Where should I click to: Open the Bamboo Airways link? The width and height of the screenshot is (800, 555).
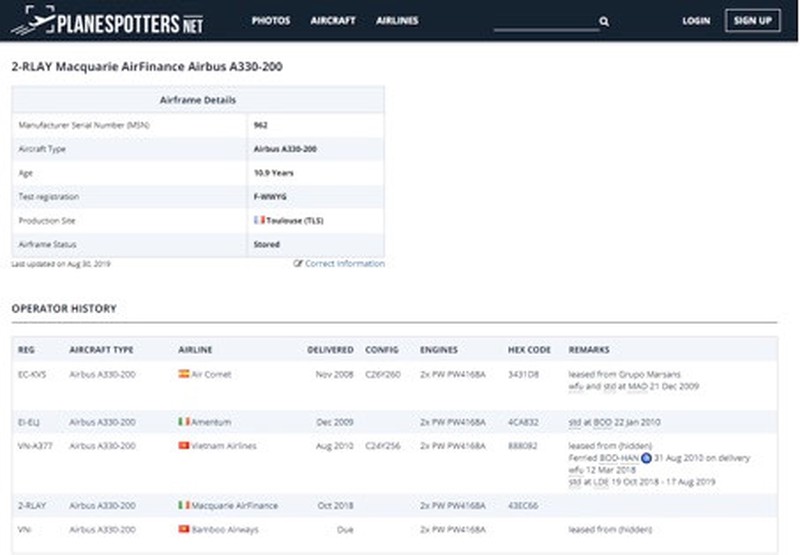(x=225, y=529)
